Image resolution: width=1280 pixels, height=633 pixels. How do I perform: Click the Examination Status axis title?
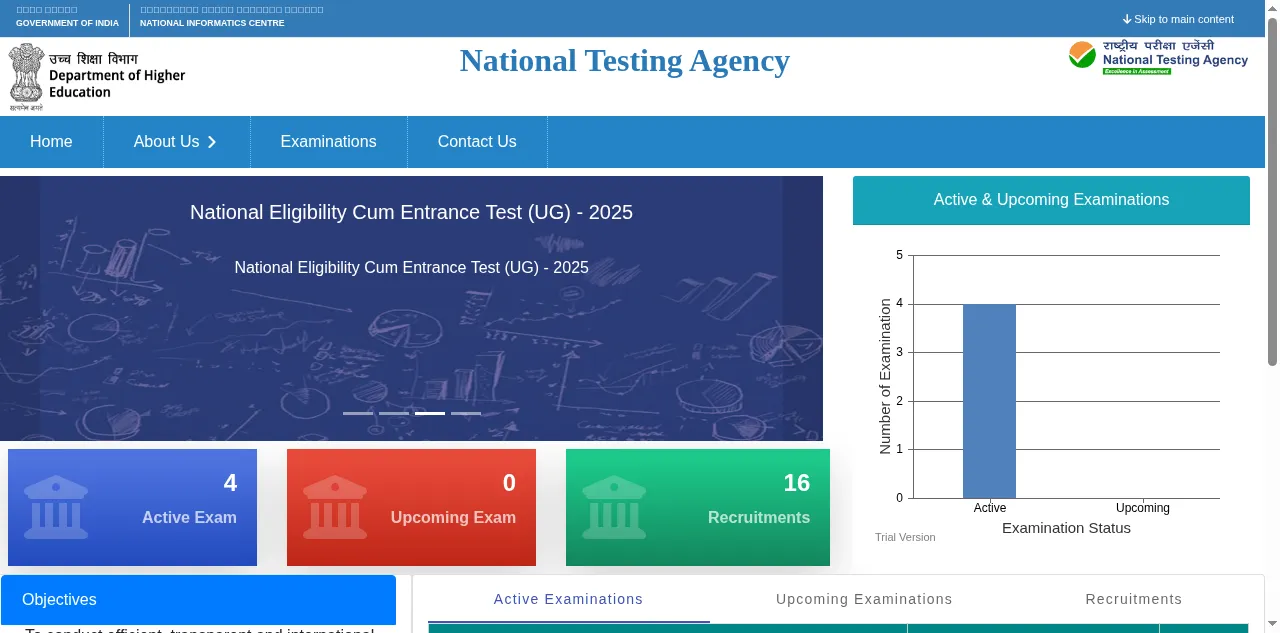click(x=1066, y=528)
